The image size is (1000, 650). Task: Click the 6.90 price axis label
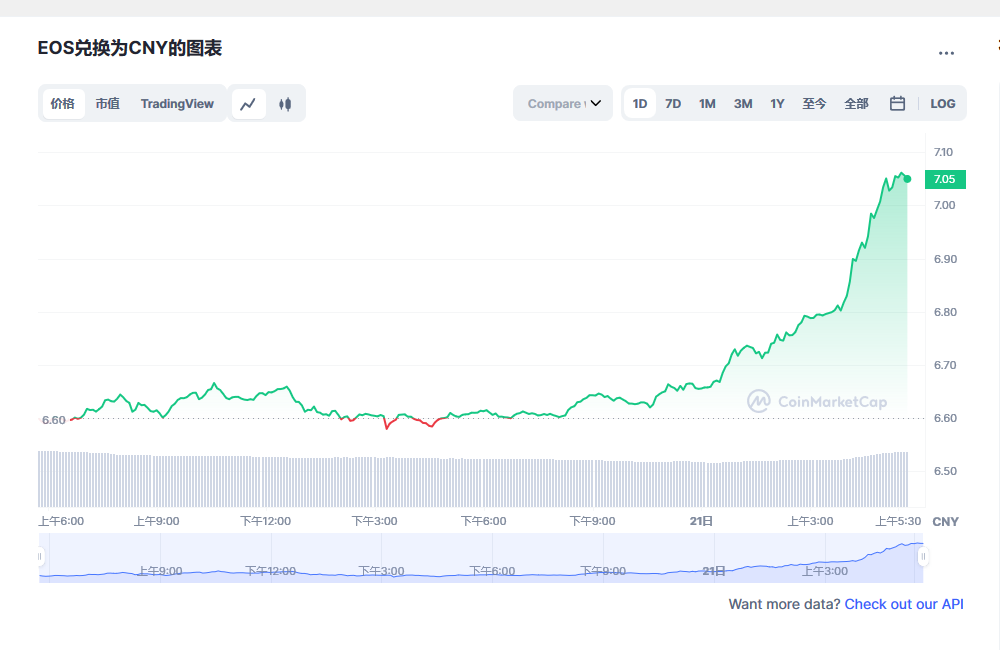(x=945, y=259)
